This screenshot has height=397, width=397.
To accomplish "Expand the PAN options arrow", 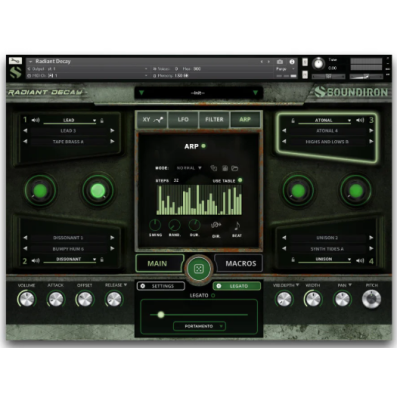I will [350, 285].
